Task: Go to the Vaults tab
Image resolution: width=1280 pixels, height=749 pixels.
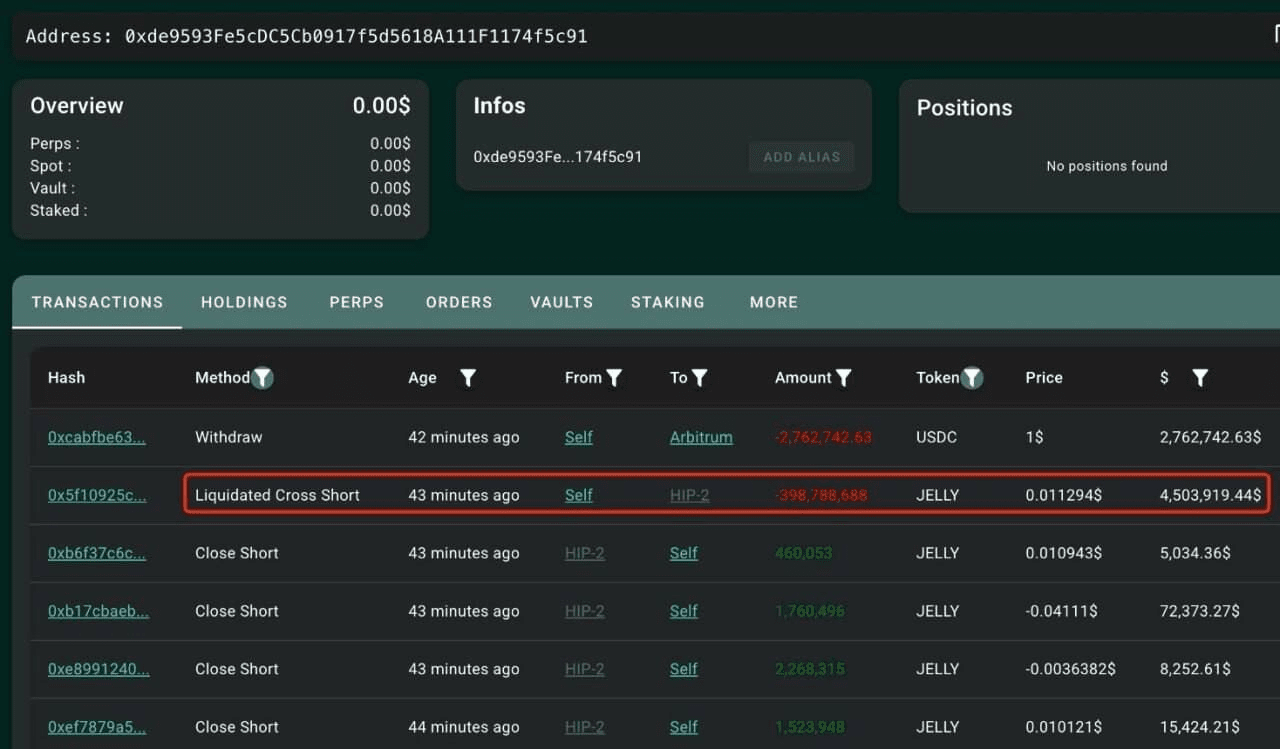Action: pos(561,302)
